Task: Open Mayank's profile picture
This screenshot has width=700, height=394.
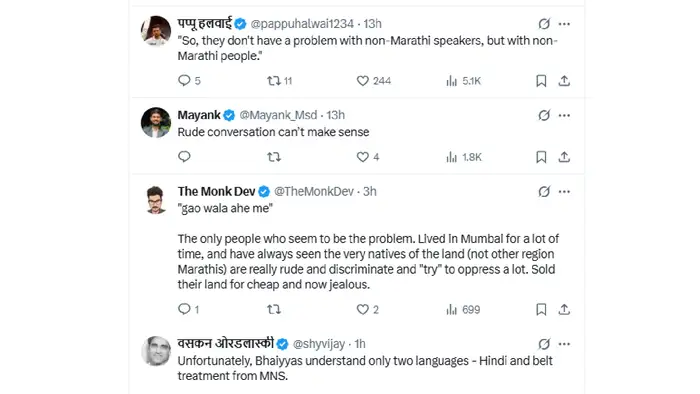Action: click(156, 122)
